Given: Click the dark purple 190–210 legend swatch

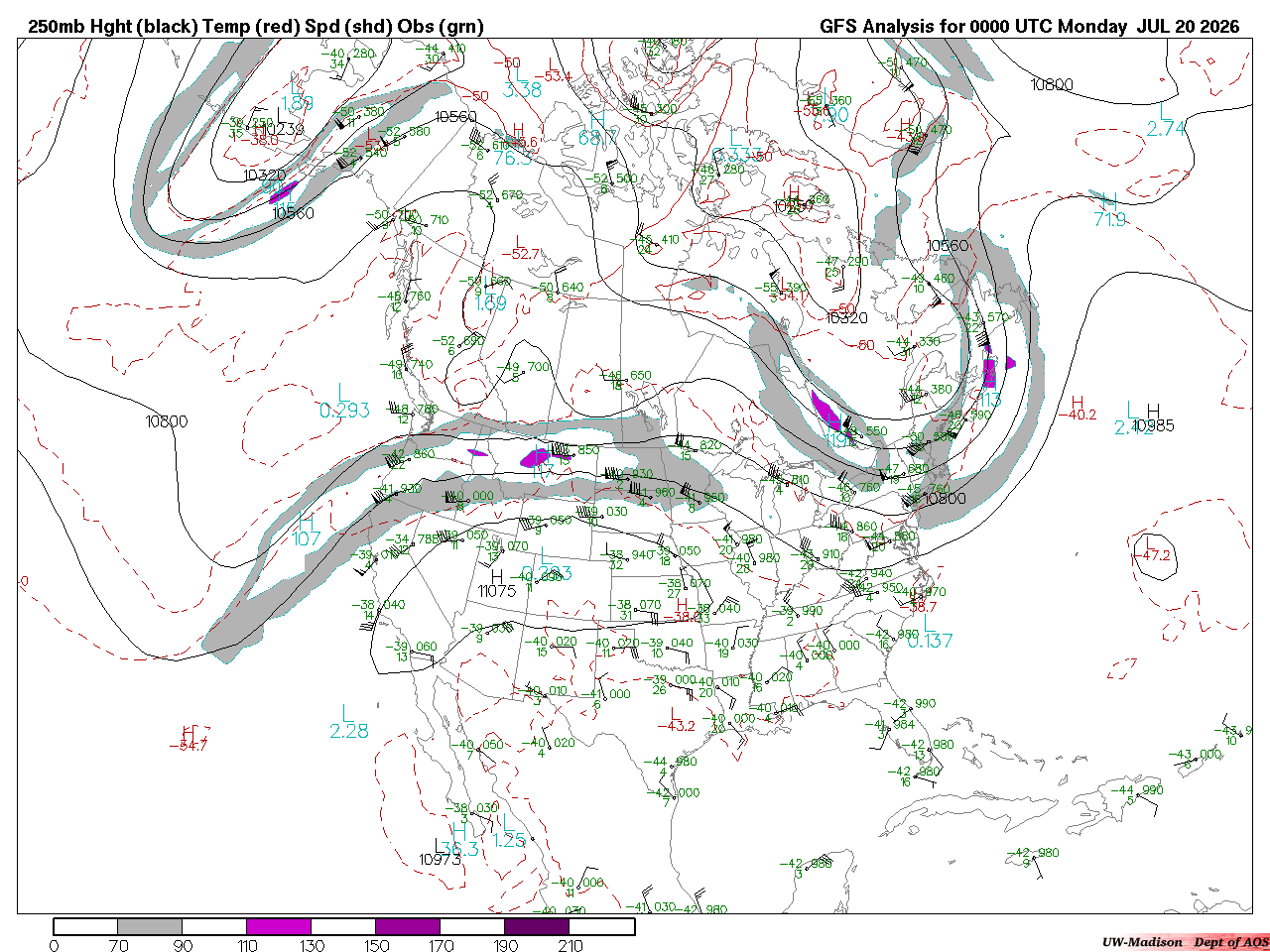Looking at the screenshot, I should (537, 926).
